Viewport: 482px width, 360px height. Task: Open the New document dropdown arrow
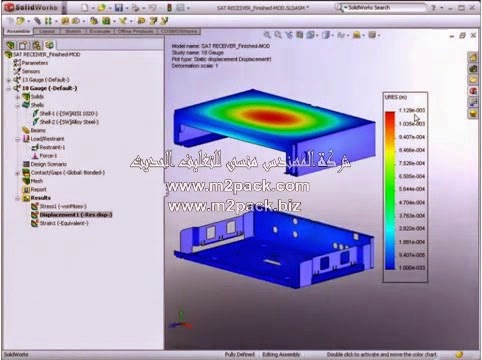[92, 8]
